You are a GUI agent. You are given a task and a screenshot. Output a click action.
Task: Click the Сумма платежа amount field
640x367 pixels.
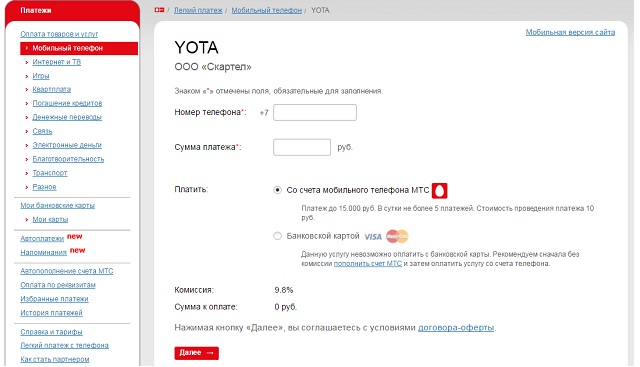[302, 147]
